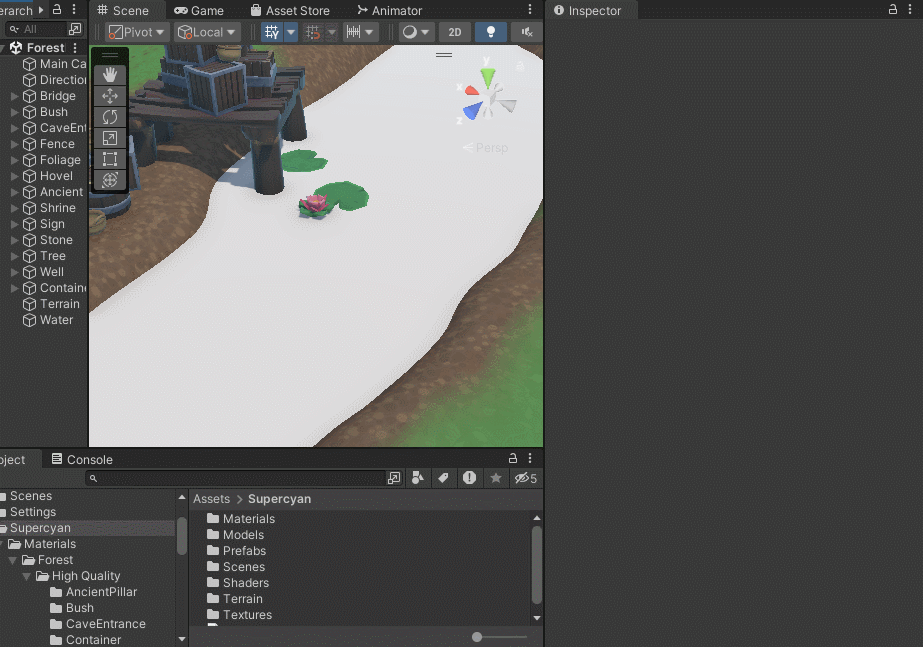Click Assets in the Project breadcrumb path

[x=211, y=498]
